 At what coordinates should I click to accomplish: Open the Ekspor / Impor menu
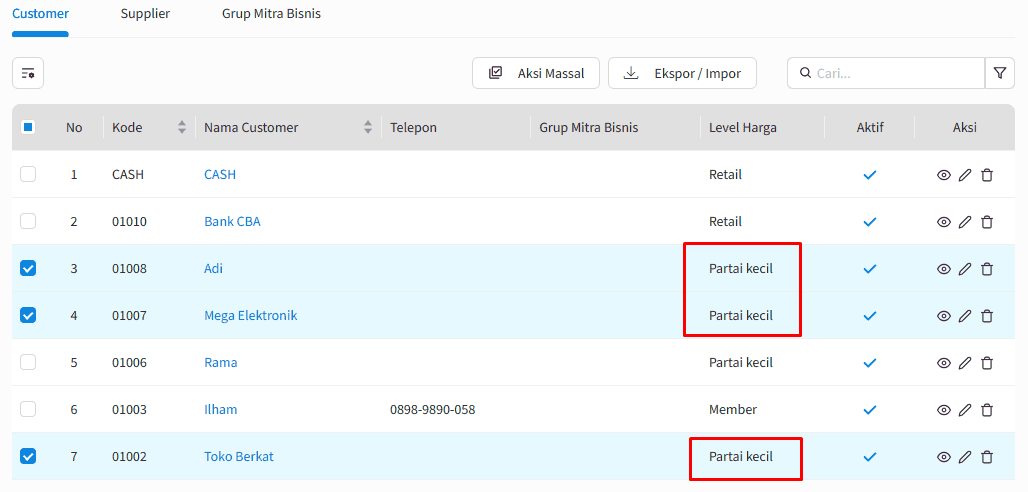click(x=682, y=73)
